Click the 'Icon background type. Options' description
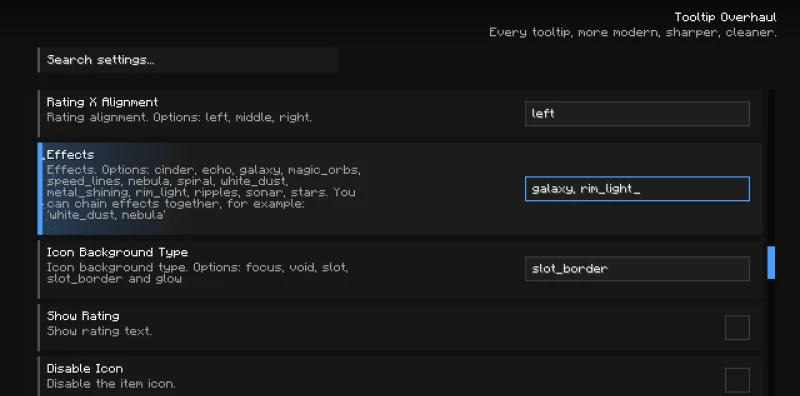This screenshot has height=396, width=800. pos(197,273)
